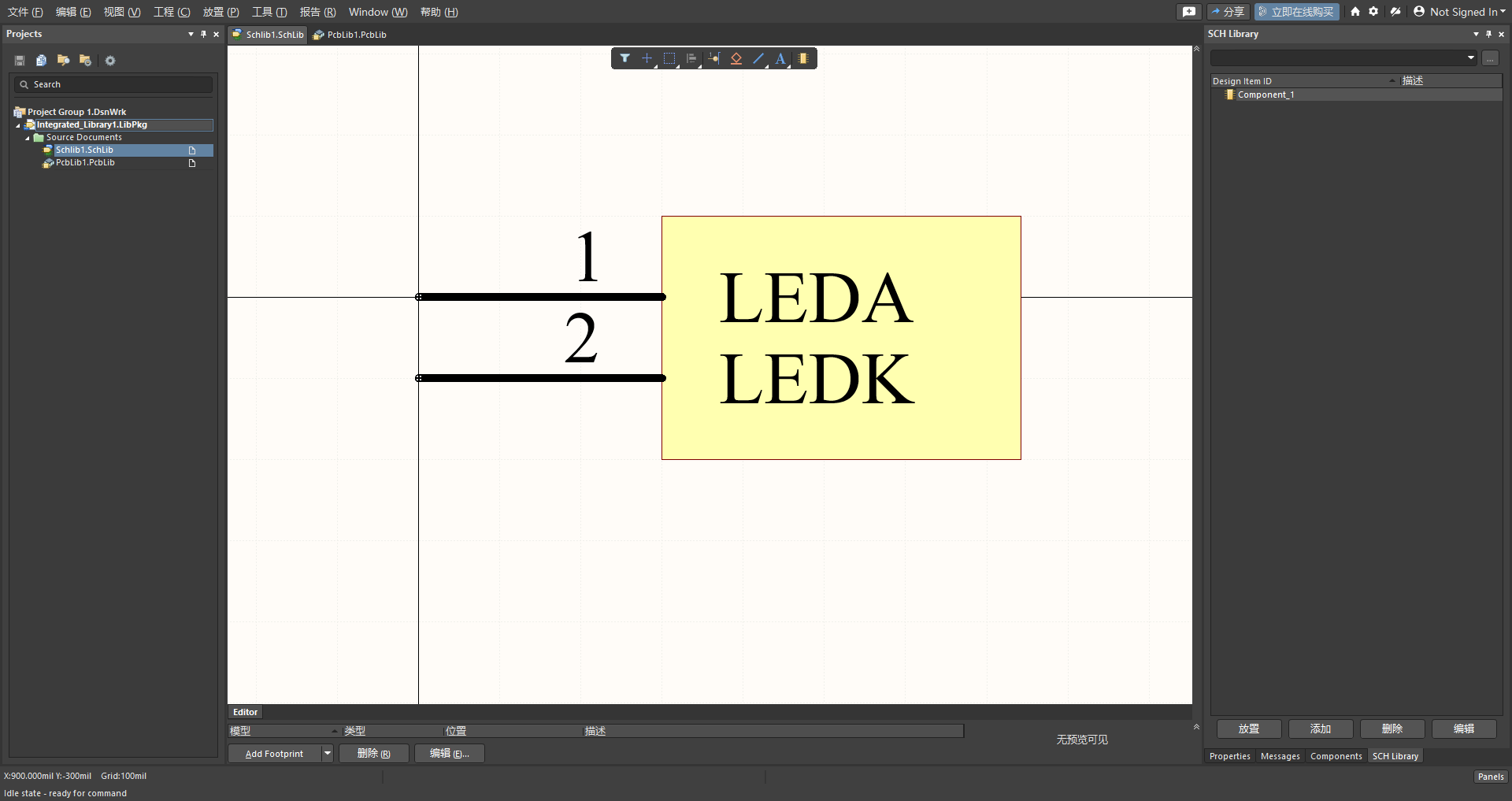The height and width of the screenshot is (801, 1512).
Task: Click the document status icon beside PcbLib1.PcbLib
Action: tap(191, 163)
